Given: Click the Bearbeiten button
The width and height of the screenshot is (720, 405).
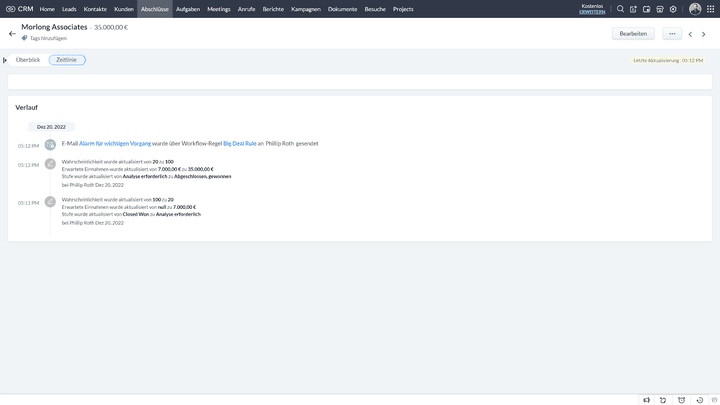Looking at the screenshot, I should point(633,33).
